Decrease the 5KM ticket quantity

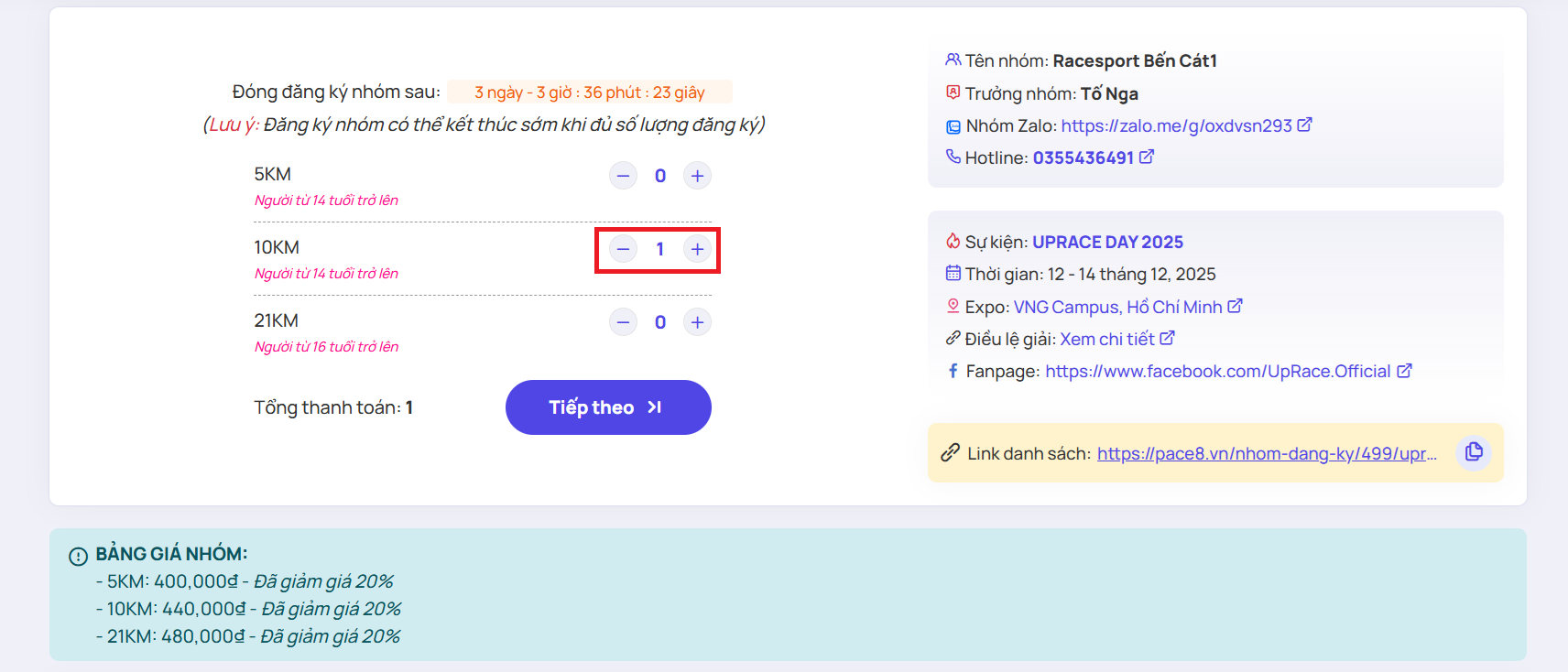click(x=623, y=176)
